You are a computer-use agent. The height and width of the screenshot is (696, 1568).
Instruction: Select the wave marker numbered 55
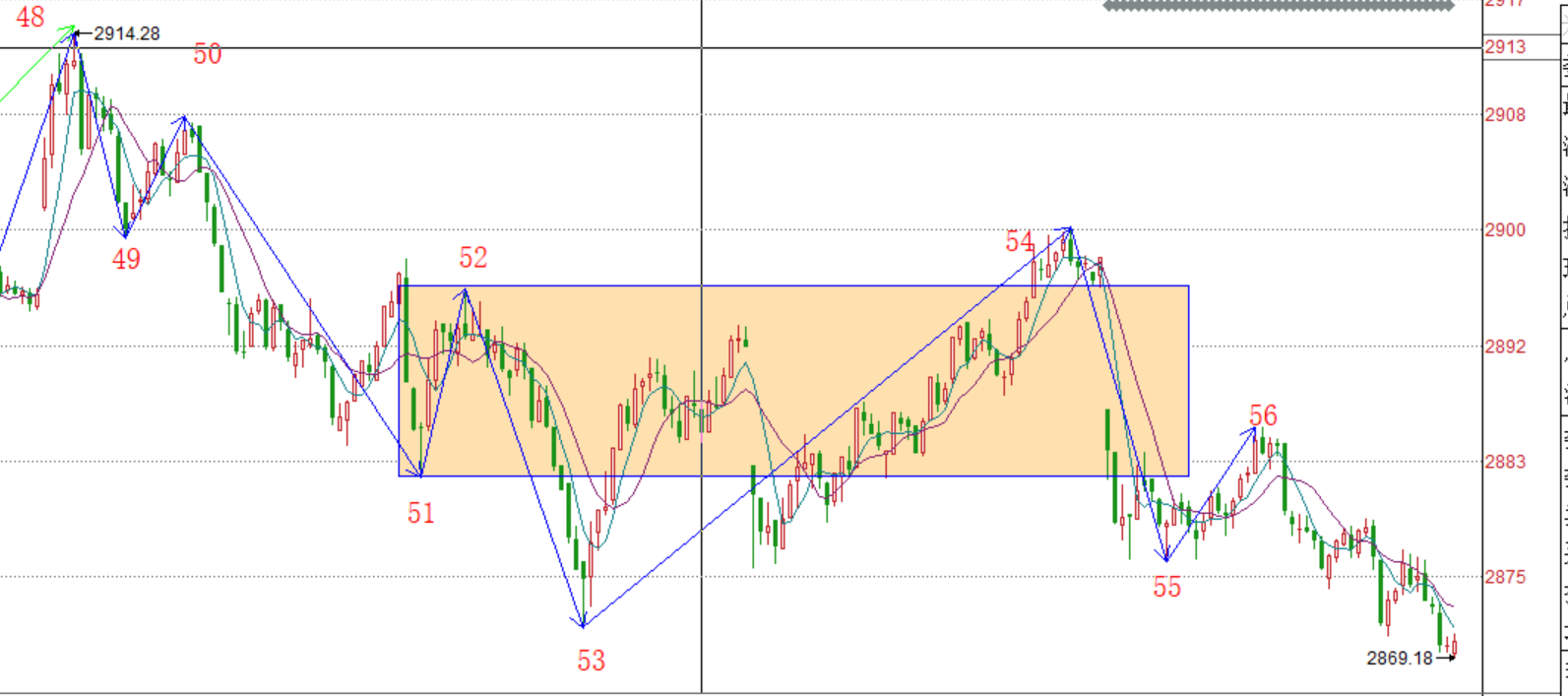click(x=1166, y=588)
